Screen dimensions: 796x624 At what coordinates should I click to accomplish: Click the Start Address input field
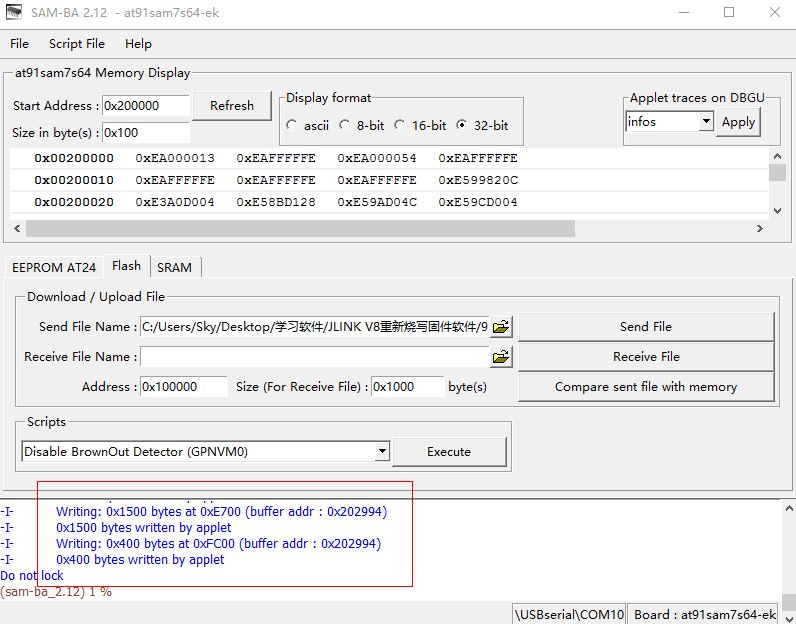click(x=146, y=106)
